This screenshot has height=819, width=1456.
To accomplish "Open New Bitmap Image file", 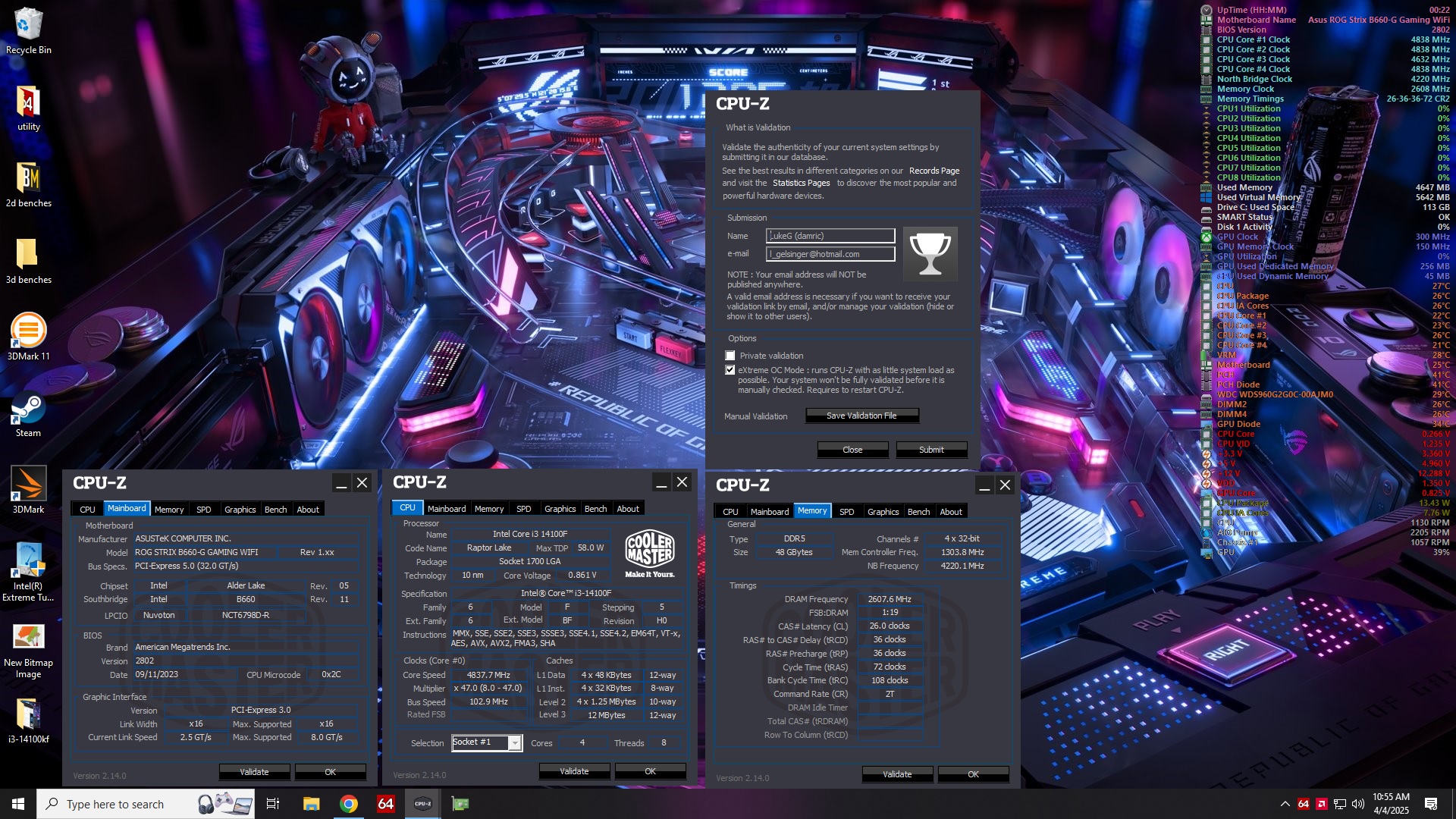I will tap(29, 651).
